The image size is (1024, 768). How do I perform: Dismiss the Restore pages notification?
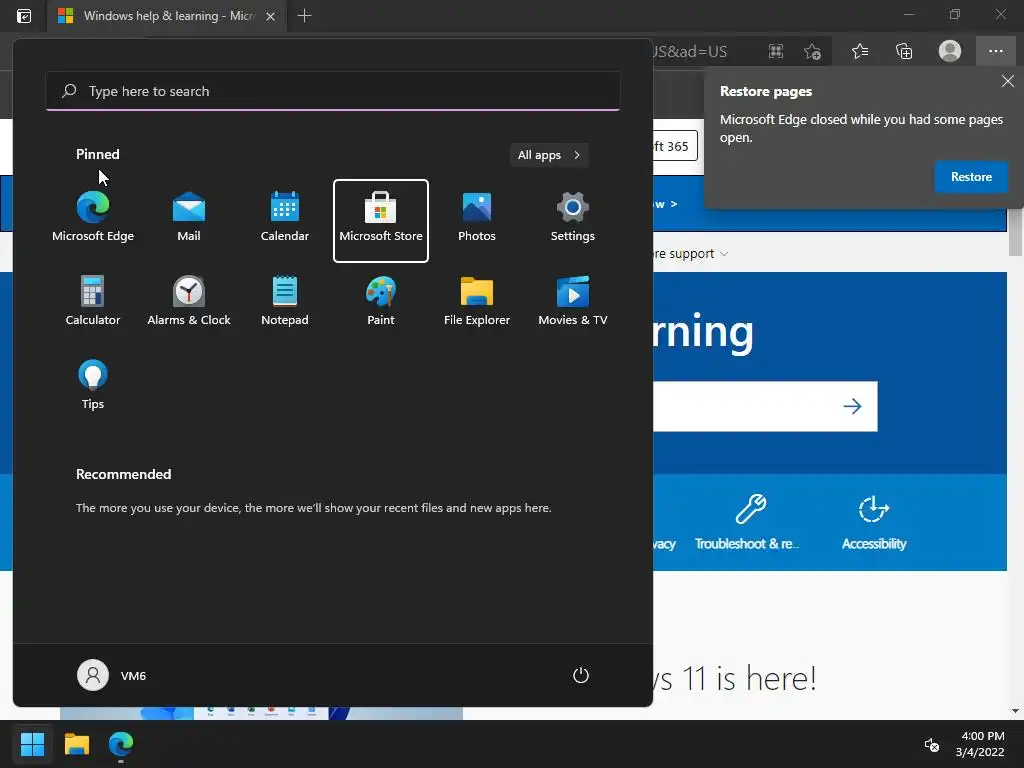click(1008, 81)
